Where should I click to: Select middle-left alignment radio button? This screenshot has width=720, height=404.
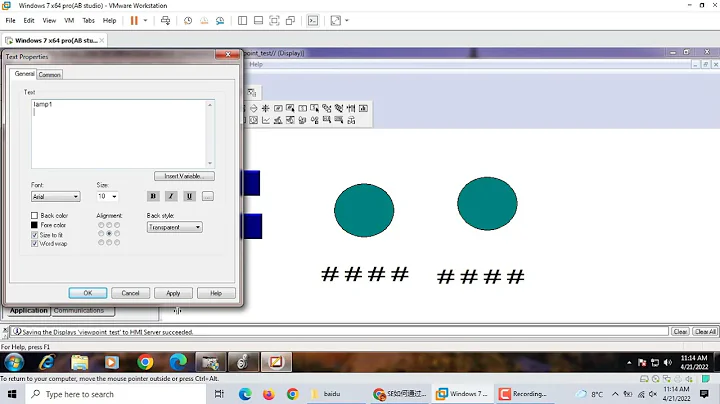coord(101,234)
